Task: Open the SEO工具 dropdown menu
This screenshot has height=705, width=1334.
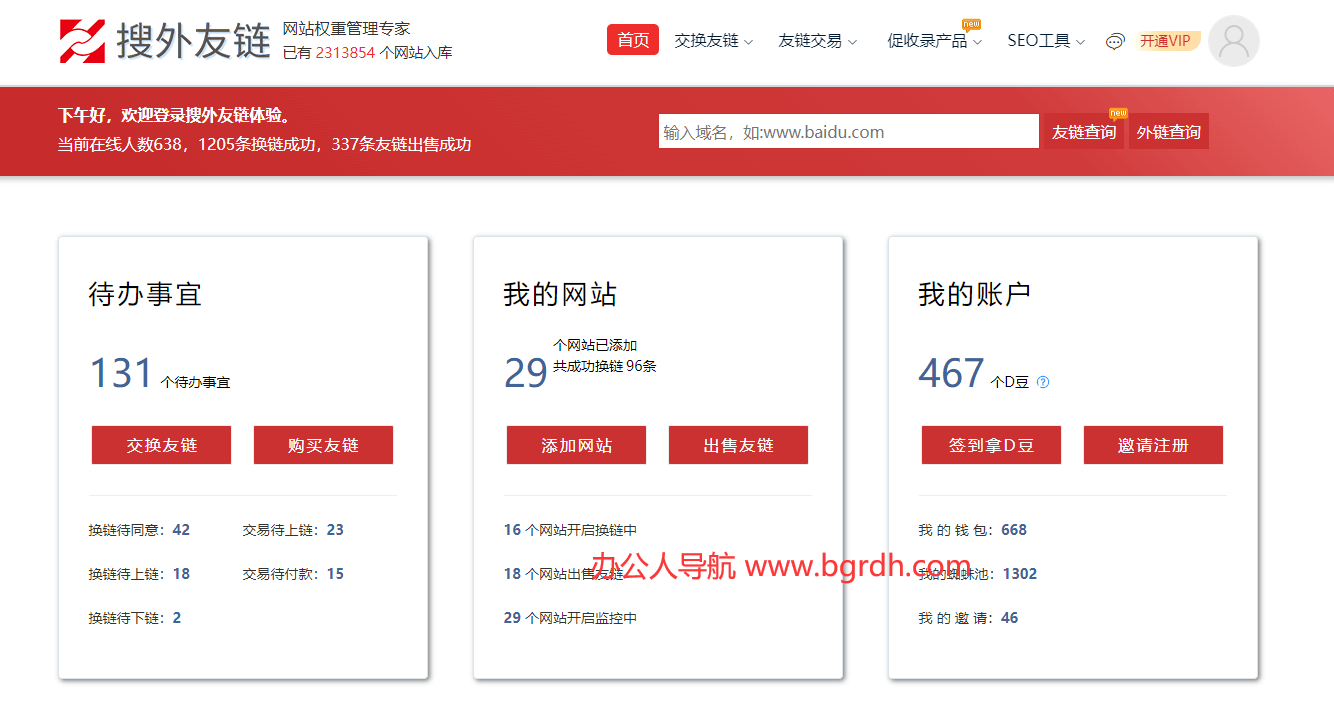Action: click(x=1045, y=41)
